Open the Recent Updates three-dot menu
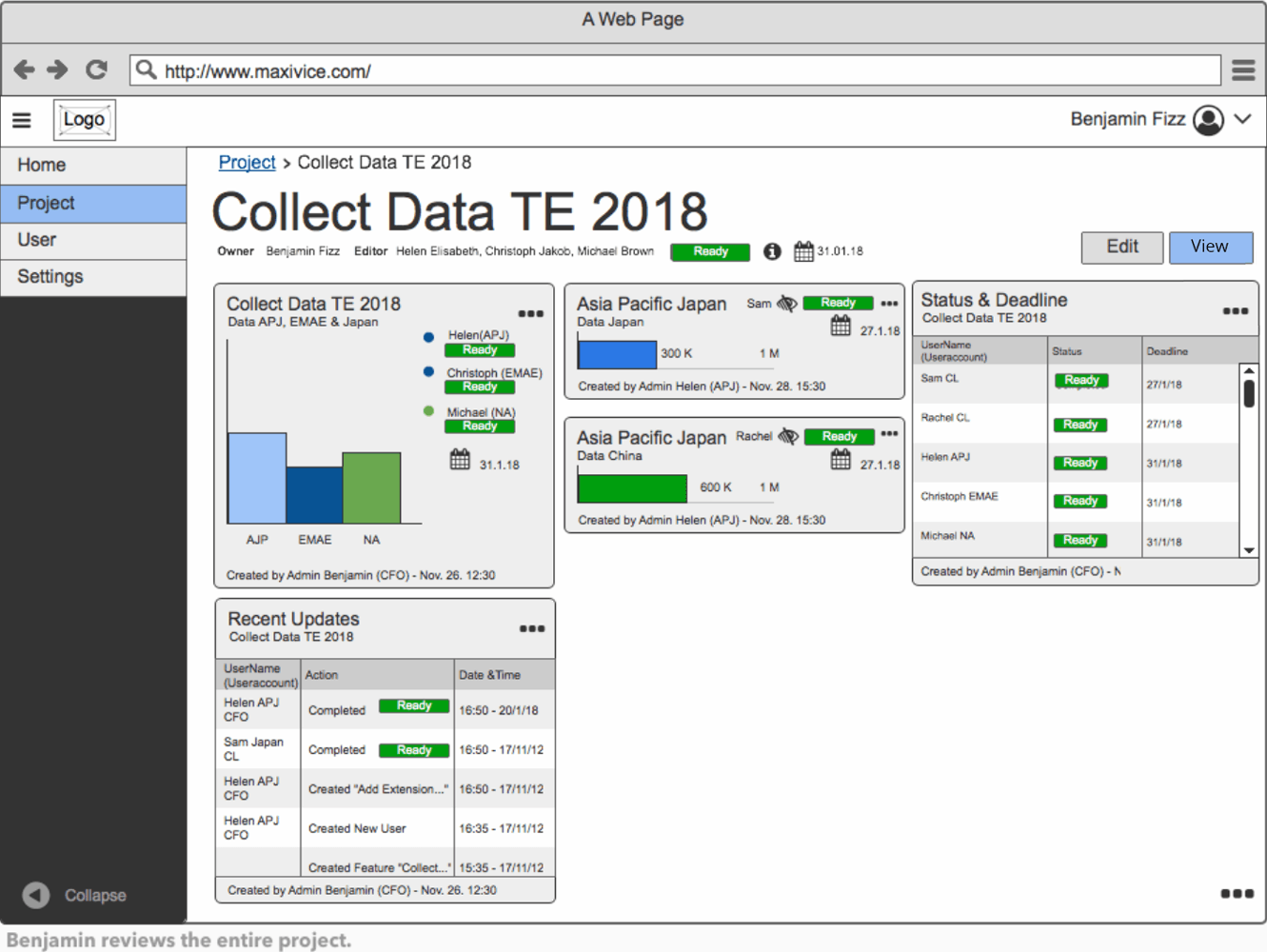The height and width of the screenshot is (952, 1267). click(532, 628)
